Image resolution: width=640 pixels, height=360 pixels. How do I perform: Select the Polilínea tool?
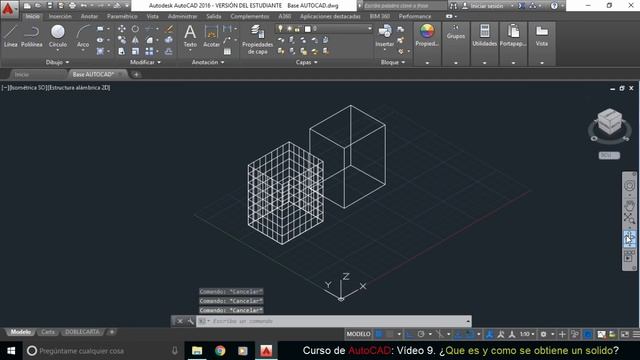click(31, 36)
